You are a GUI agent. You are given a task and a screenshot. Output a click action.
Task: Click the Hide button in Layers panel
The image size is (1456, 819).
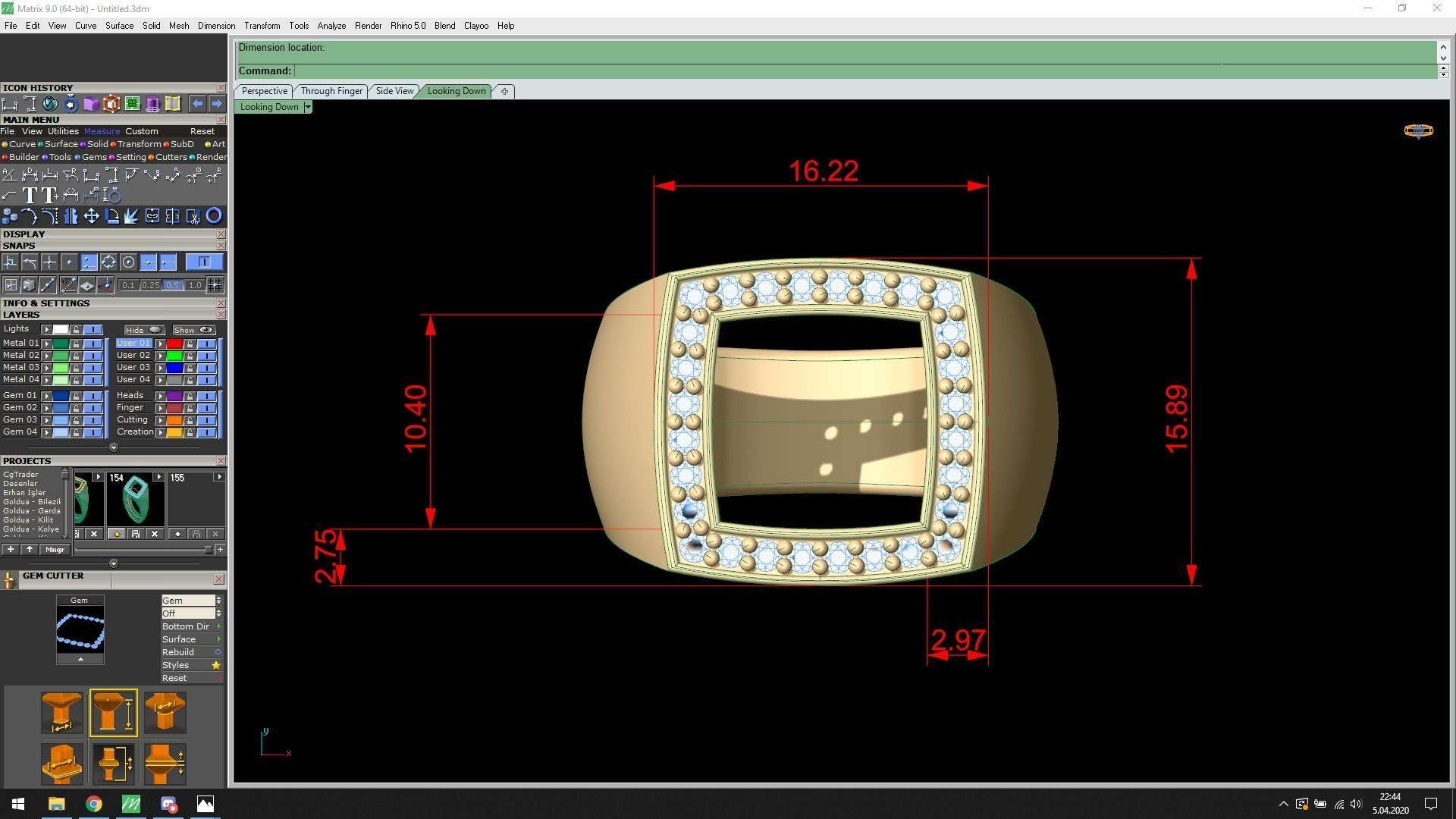click(144, 330)
